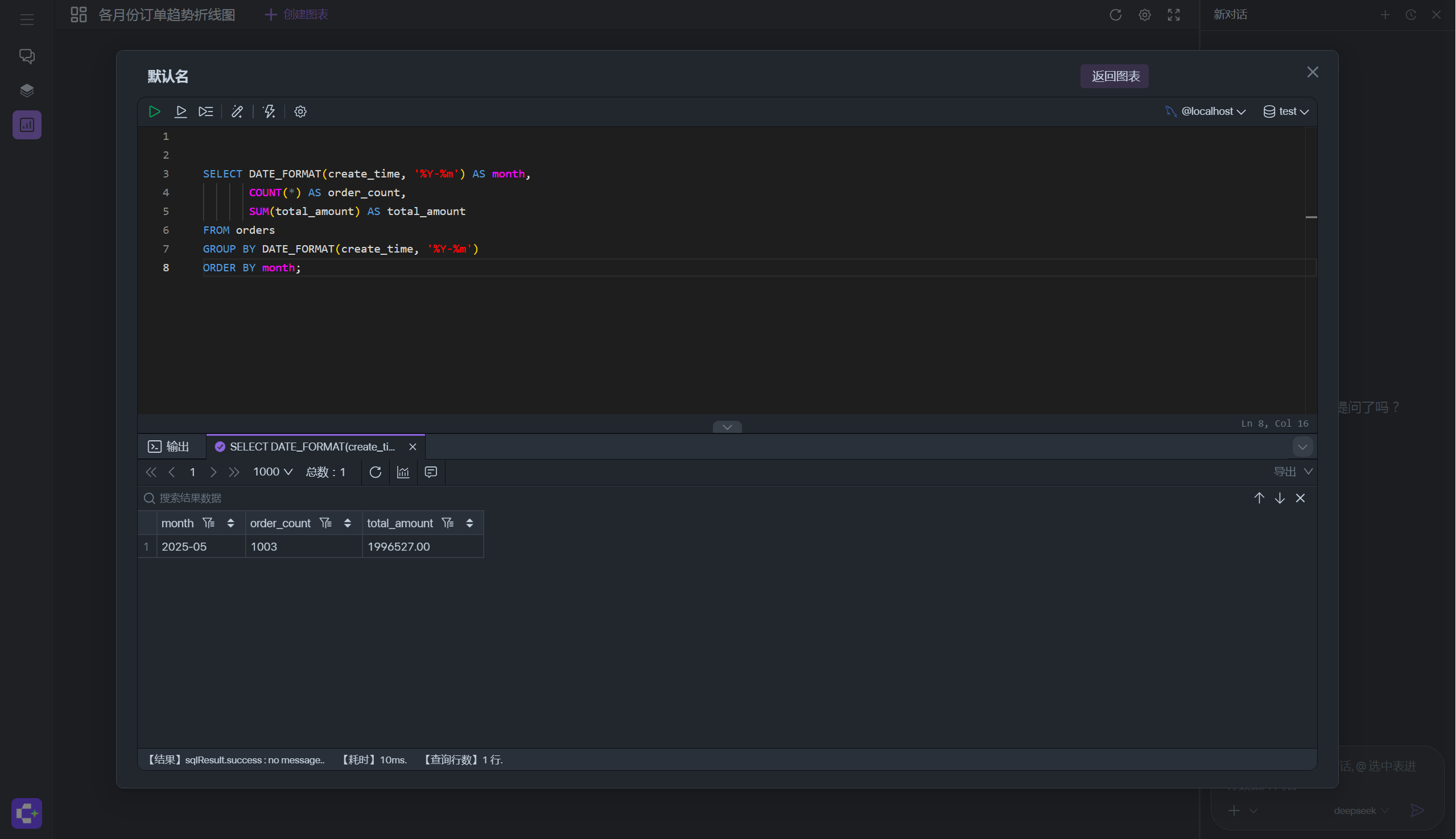Open chat history clock icon in 新对话 panel

1411,14
